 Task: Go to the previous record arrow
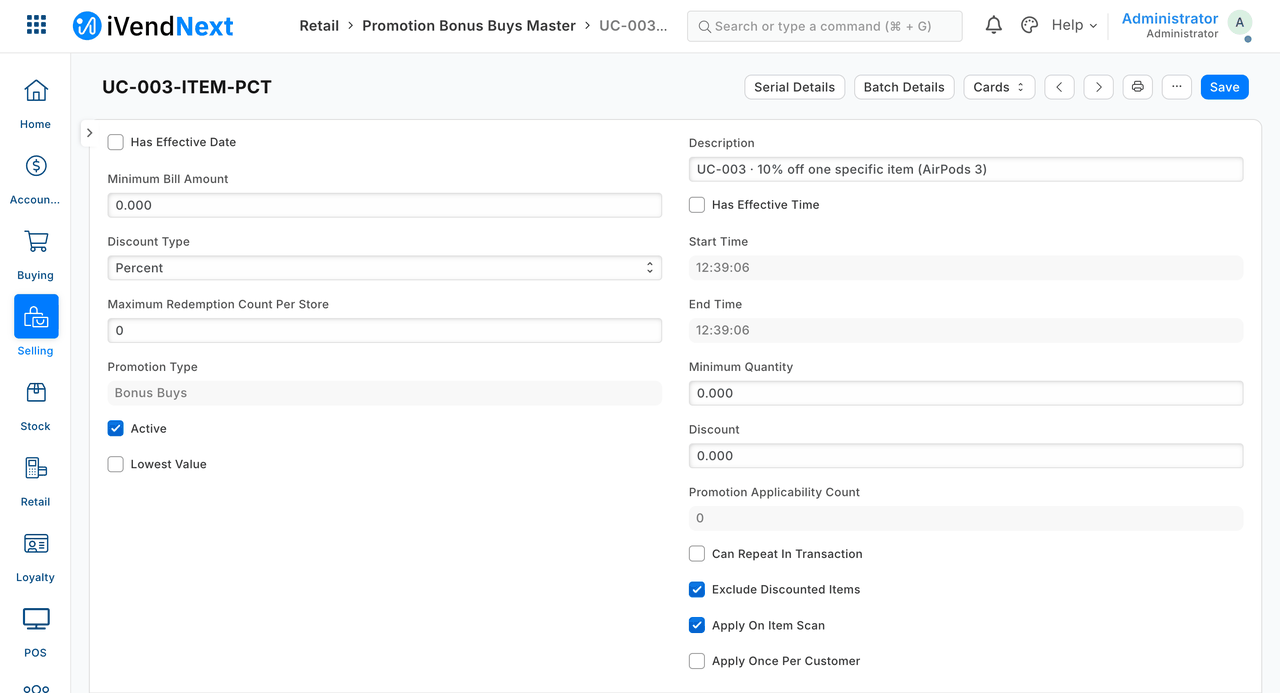coord(1059,87)
